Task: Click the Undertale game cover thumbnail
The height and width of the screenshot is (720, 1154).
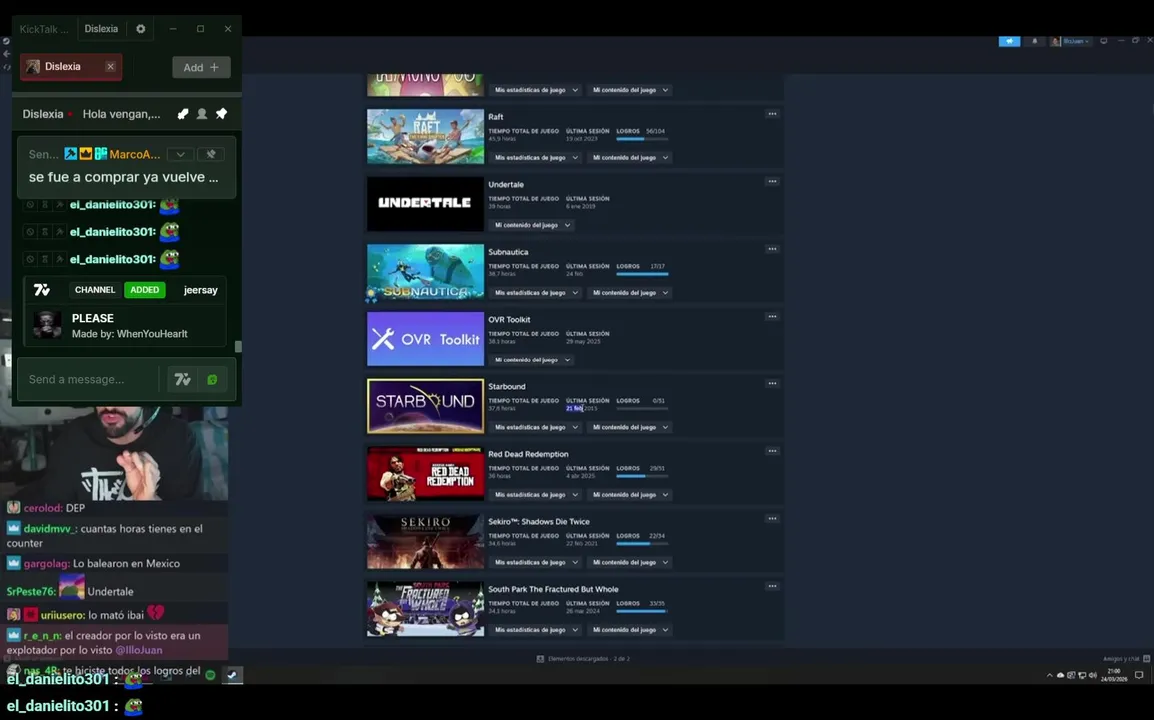Action: pyautogui.click(x=425, y=204)
